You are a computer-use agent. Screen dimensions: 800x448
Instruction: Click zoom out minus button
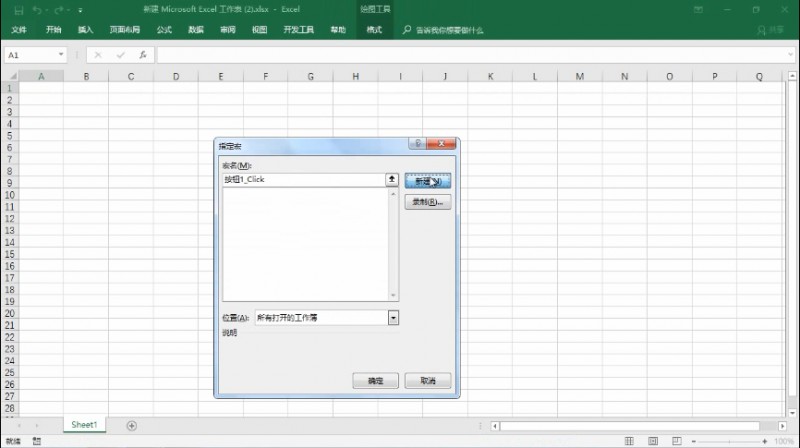694,441
